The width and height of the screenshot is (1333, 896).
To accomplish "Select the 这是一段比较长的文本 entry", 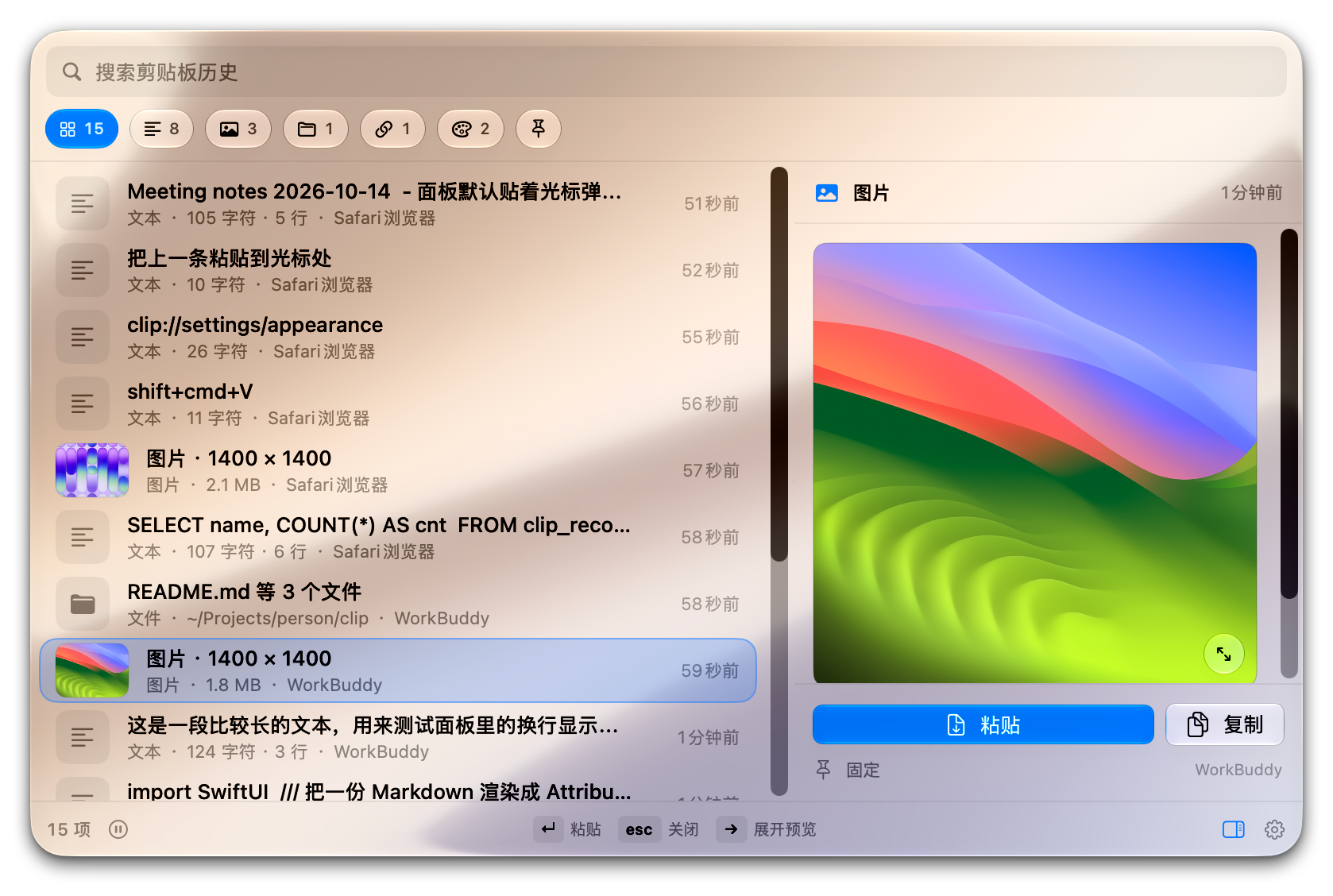I will point(397,737).
